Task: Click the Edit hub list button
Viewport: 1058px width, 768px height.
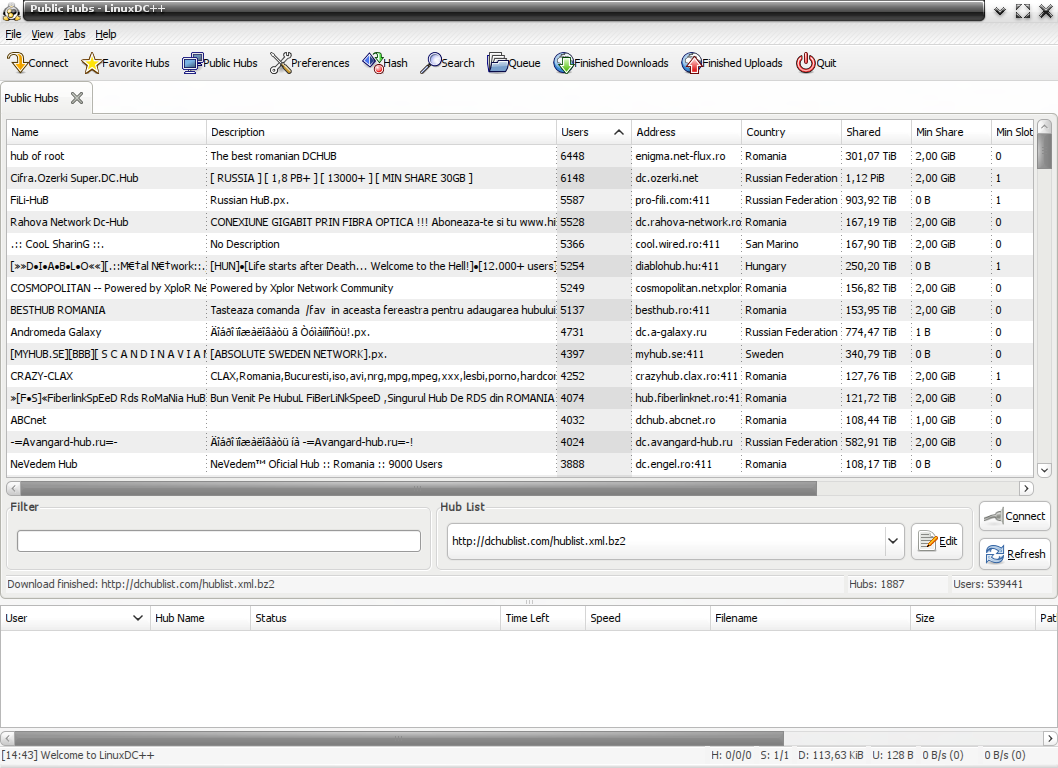Action: pos(937,541)
